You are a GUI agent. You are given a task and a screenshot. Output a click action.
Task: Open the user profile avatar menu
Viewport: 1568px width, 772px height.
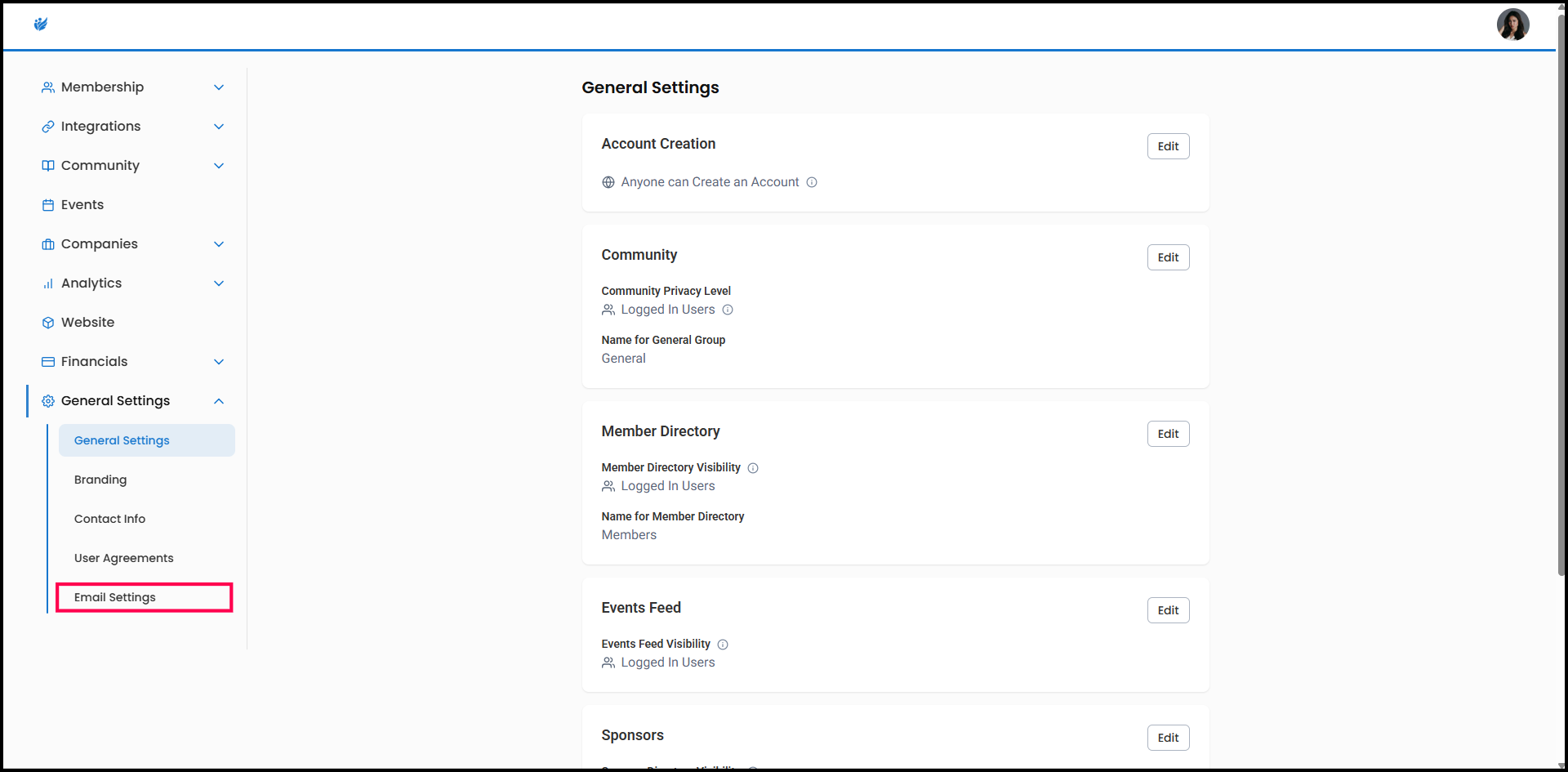point(1512,25)
